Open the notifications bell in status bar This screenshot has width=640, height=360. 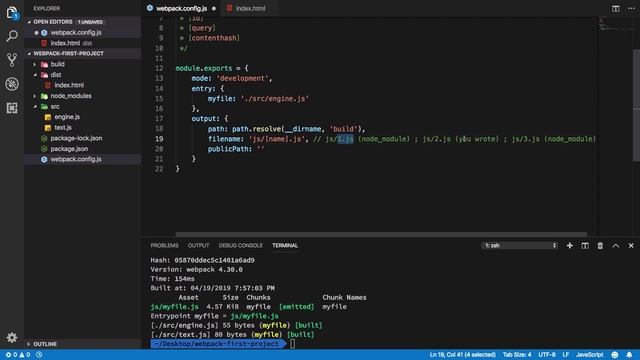click(x=629, y=355)
